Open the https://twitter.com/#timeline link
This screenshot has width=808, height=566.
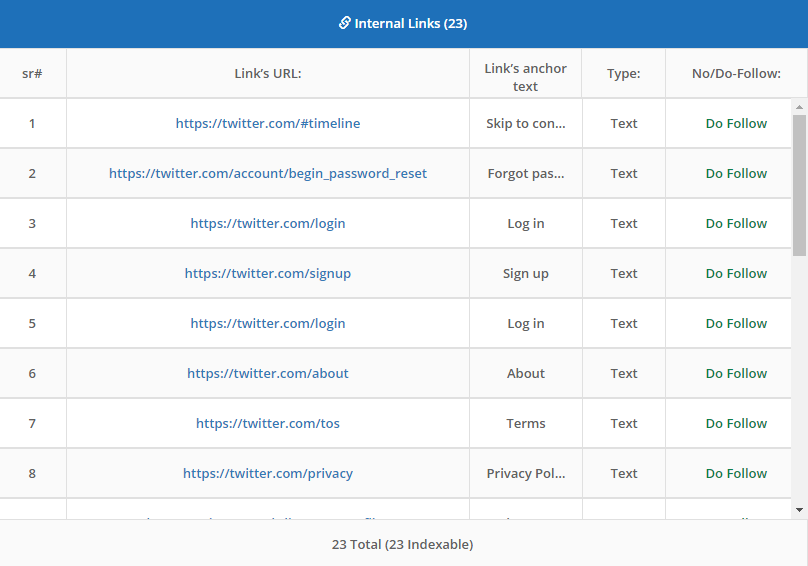coord(268,123)
